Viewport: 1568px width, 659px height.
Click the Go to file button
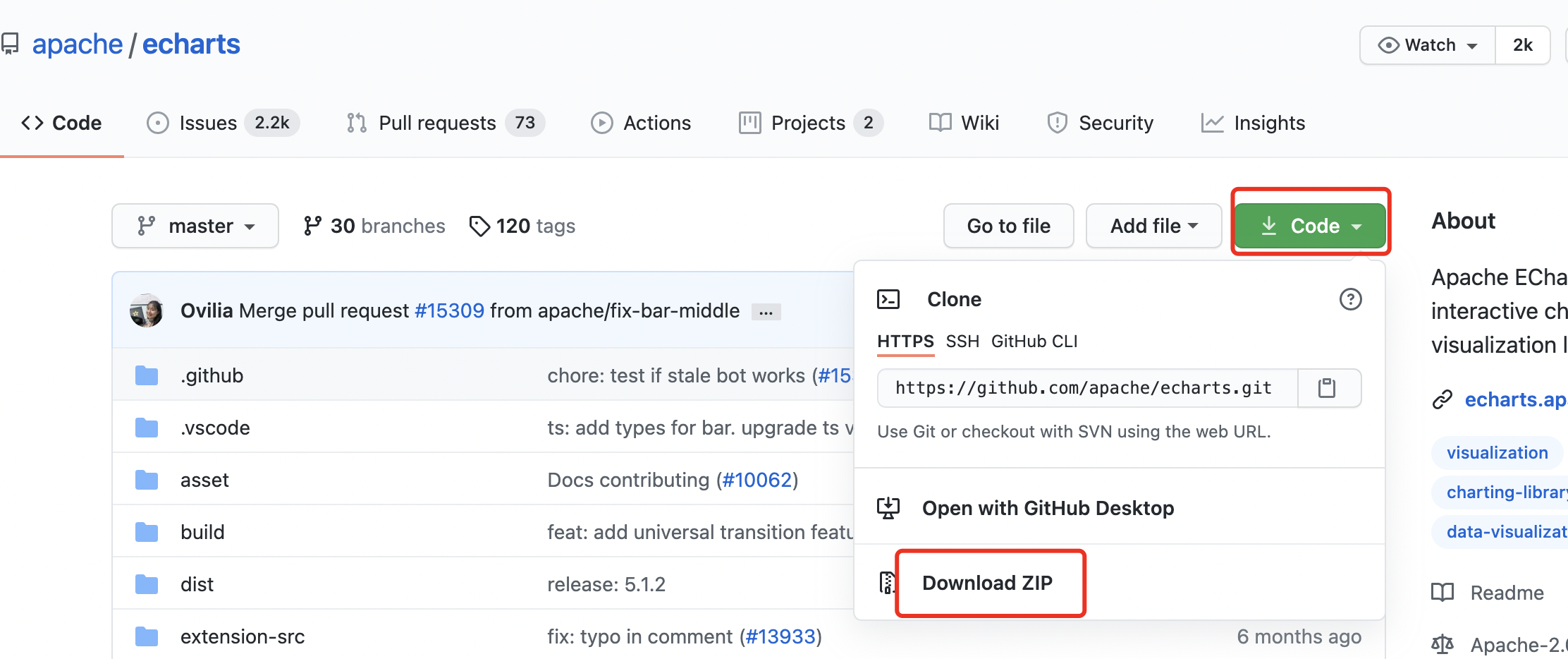point(1008,226)
